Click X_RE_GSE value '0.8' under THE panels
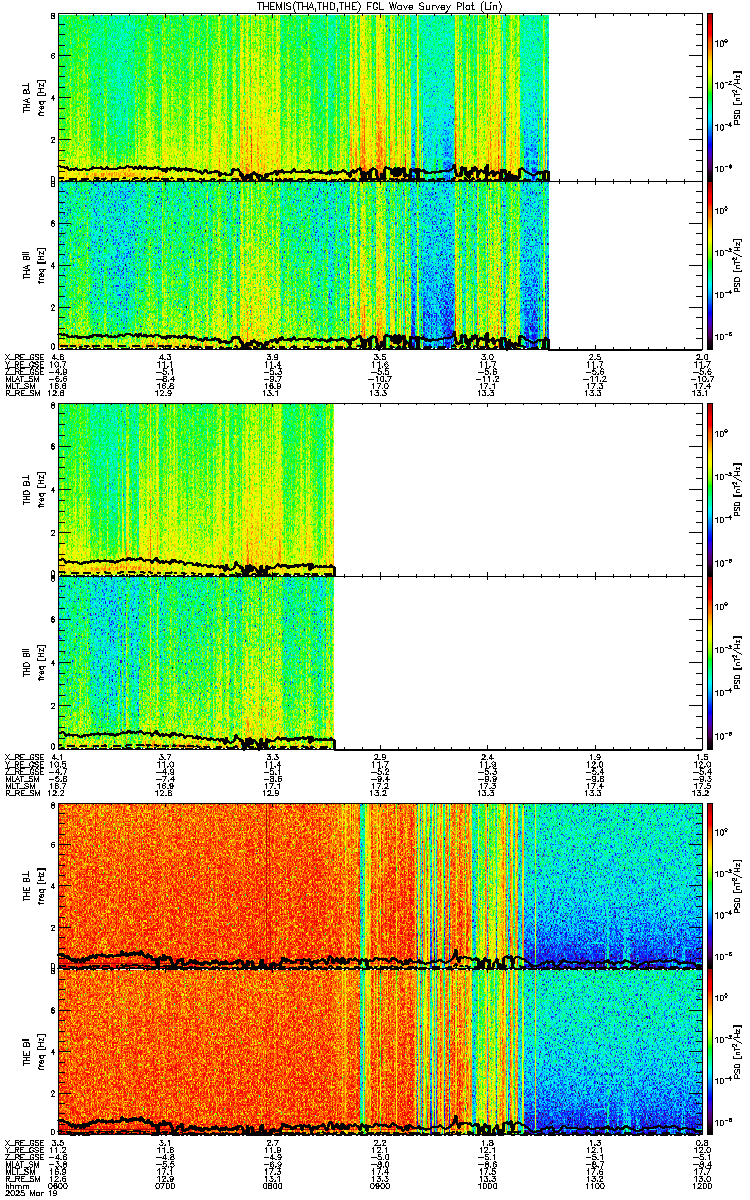750x1200 pixels. point(702,1142)
